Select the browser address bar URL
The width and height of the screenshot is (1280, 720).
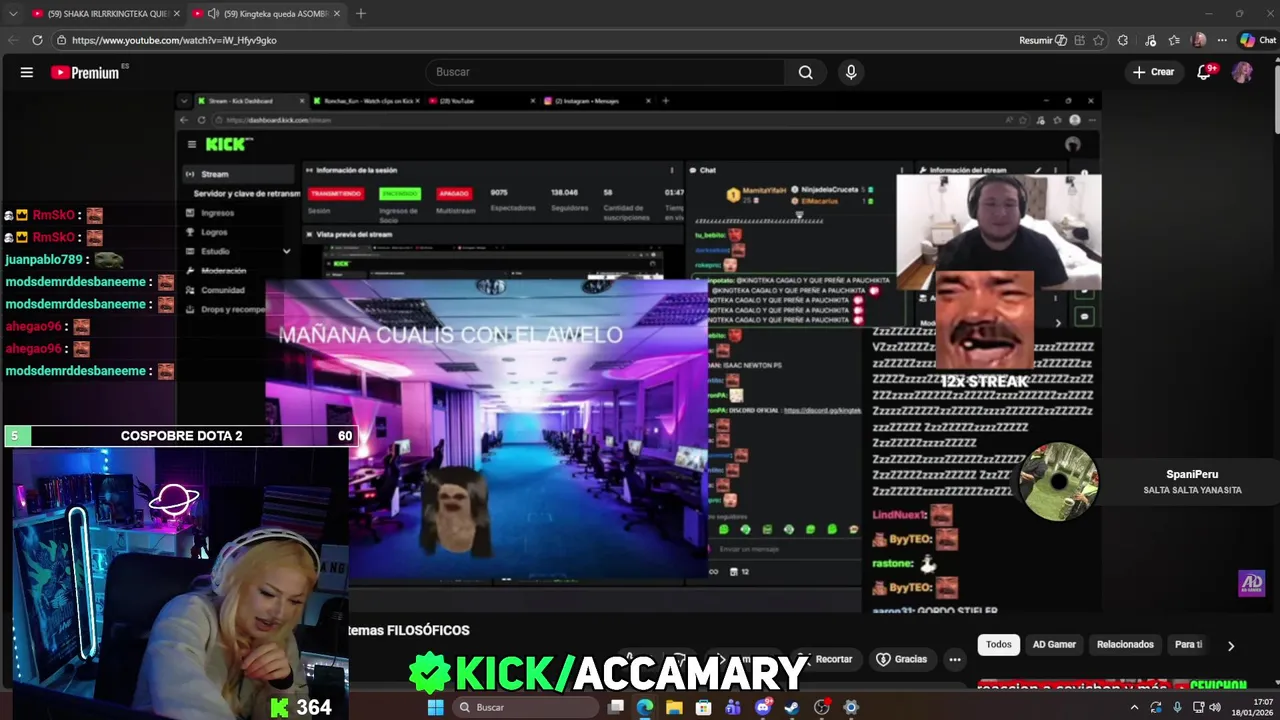(174, 40)
